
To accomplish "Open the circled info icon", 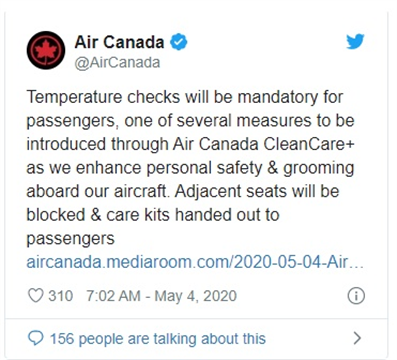I will point(356,296).
